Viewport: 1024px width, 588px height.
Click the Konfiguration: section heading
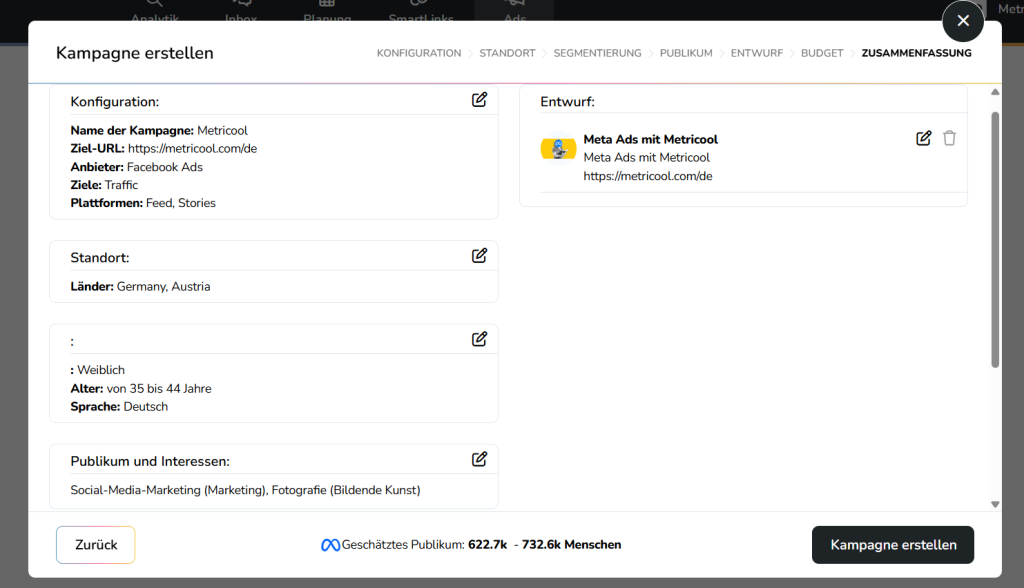(x=115, y=102)
